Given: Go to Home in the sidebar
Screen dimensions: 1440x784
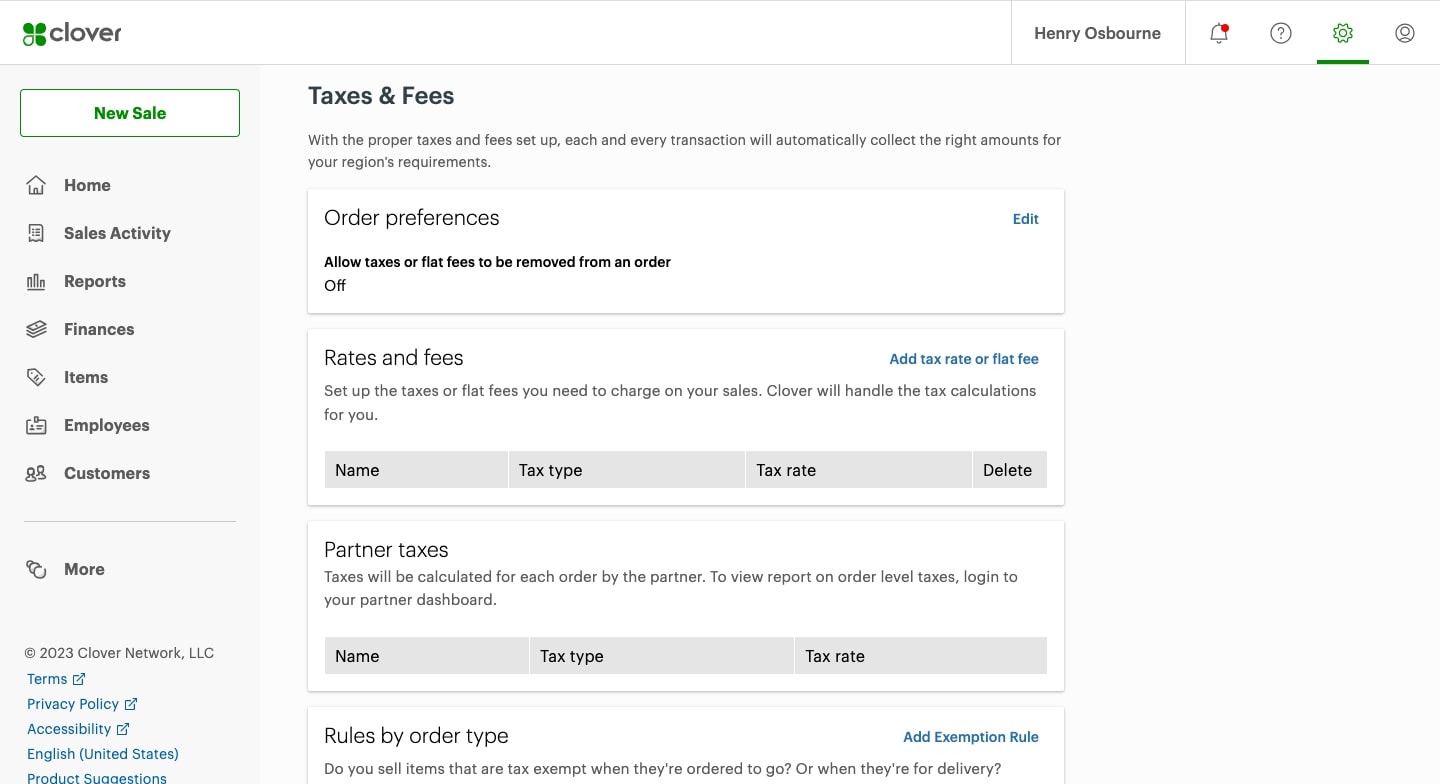Looking at the screenshot, I should coord(87,185).
